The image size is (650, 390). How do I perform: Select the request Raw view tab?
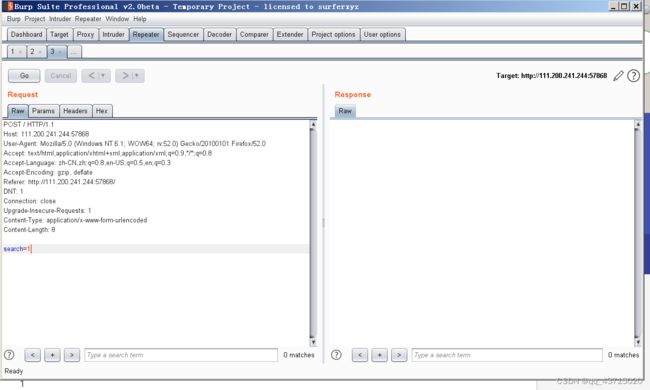(18, 111)
